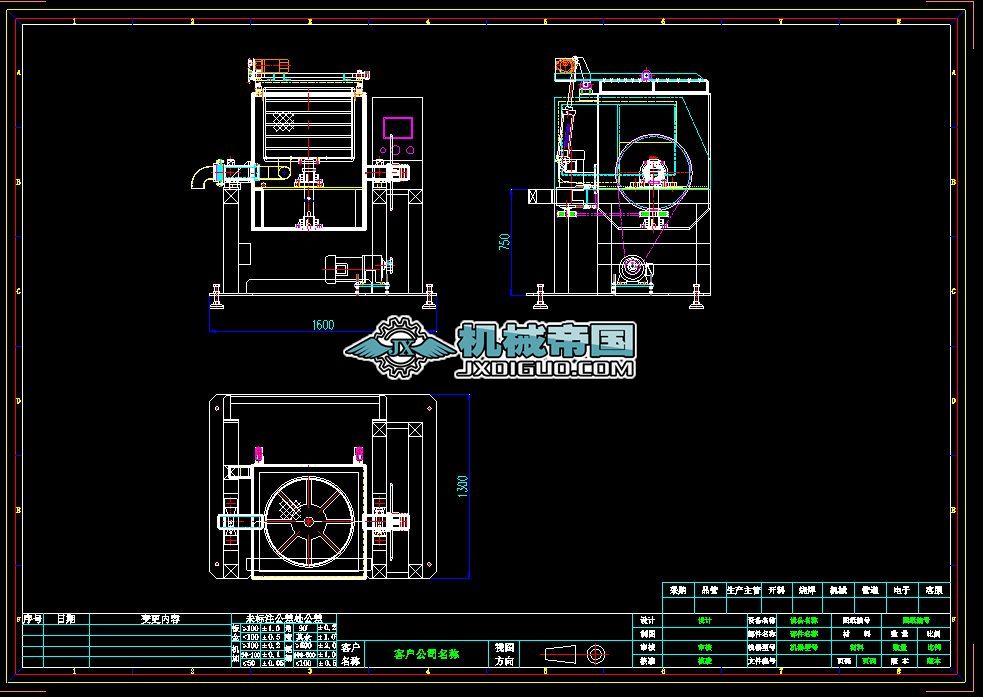The image size is (983, 697).
Task: Select the large drum circle in side view
Action: coord(653,170)
